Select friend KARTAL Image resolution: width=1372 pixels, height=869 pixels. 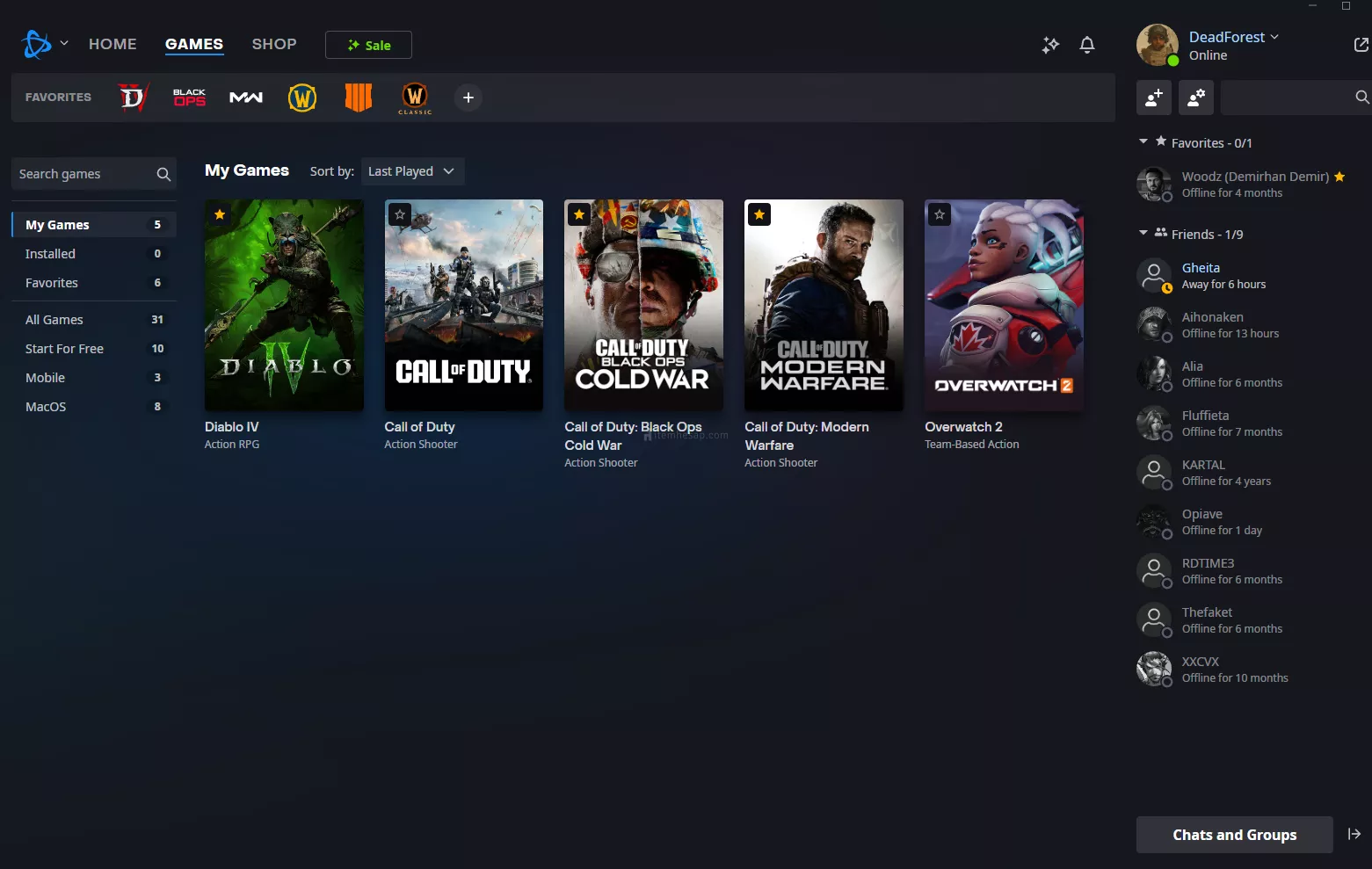click(x=1248, y=472)
